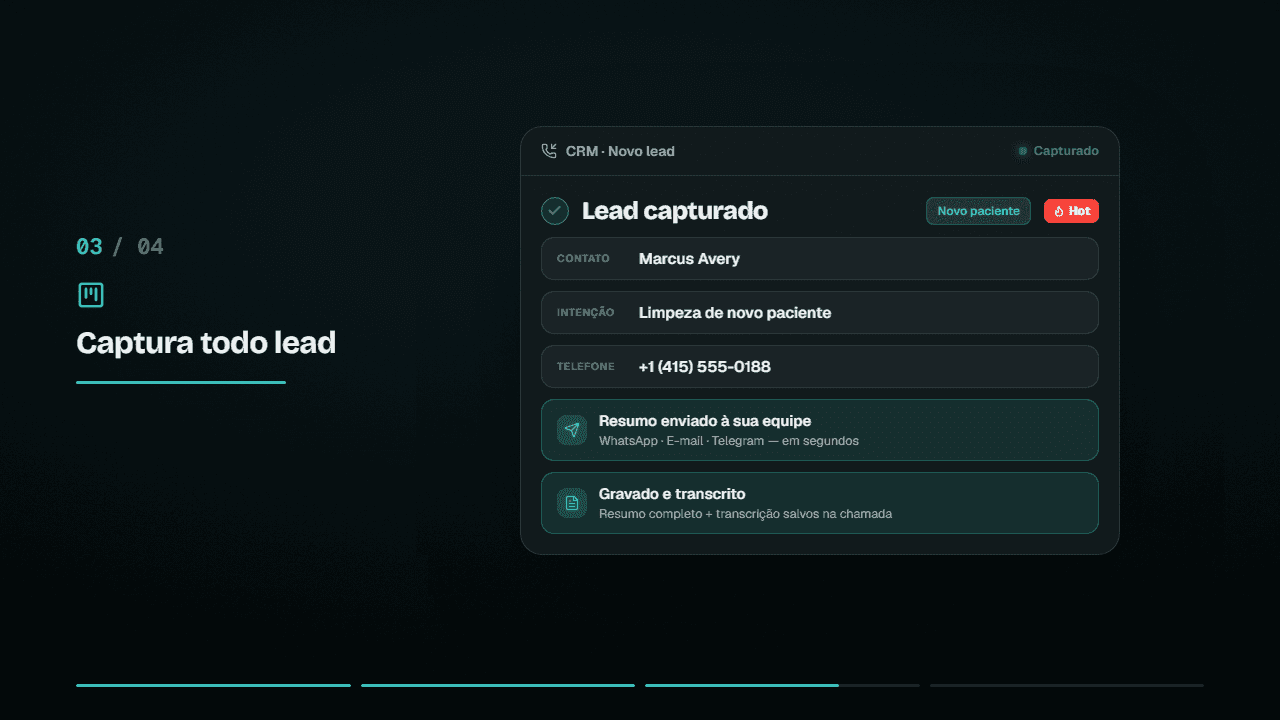Click Resumo completo + transcrição subtitle
This screenshot has height=720, width=1280.
click(745, 514)
